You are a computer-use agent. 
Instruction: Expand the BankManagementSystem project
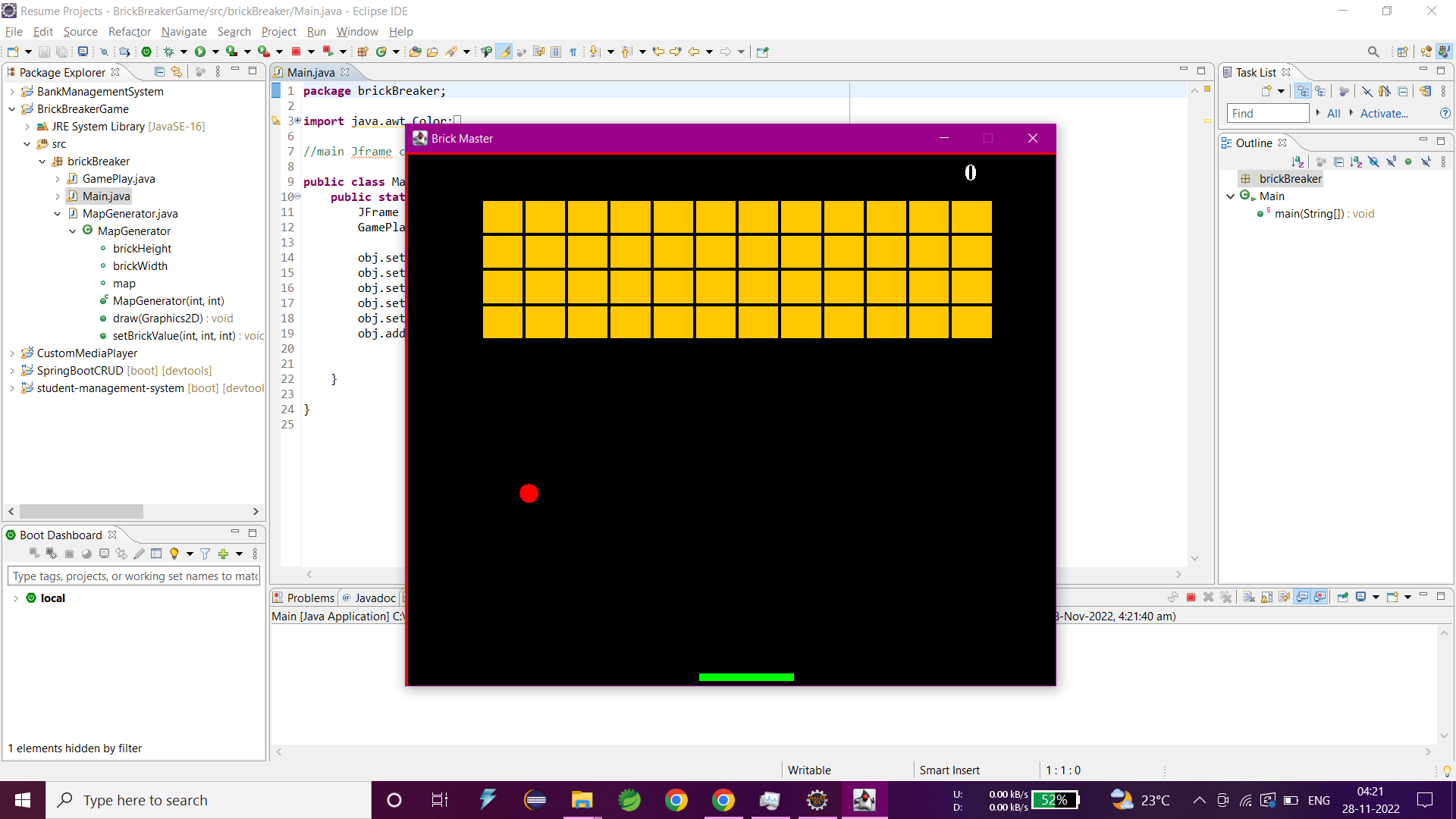pyautogui.click(x=11, y=91)
